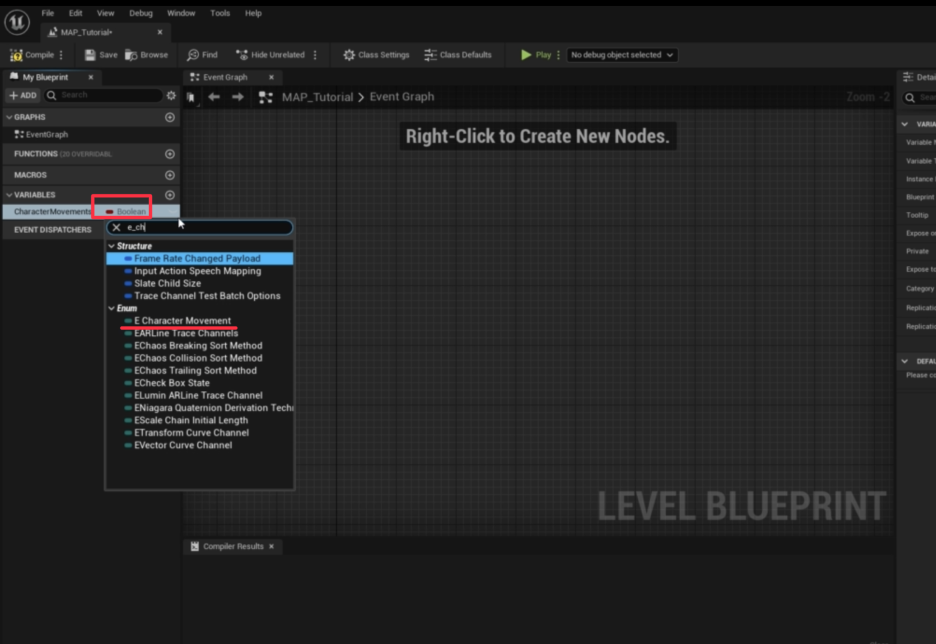The height and width of the screenshot is (644, 936).
Task: Open the View menu
Action: coord(106,13)
